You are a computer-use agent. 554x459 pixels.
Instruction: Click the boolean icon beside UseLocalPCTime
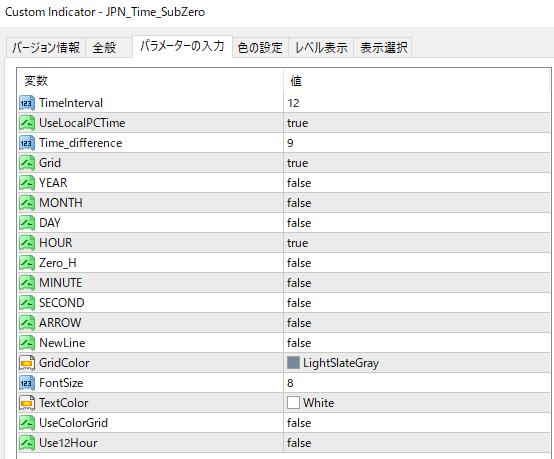pyautogui.click(x=27, y=123)
